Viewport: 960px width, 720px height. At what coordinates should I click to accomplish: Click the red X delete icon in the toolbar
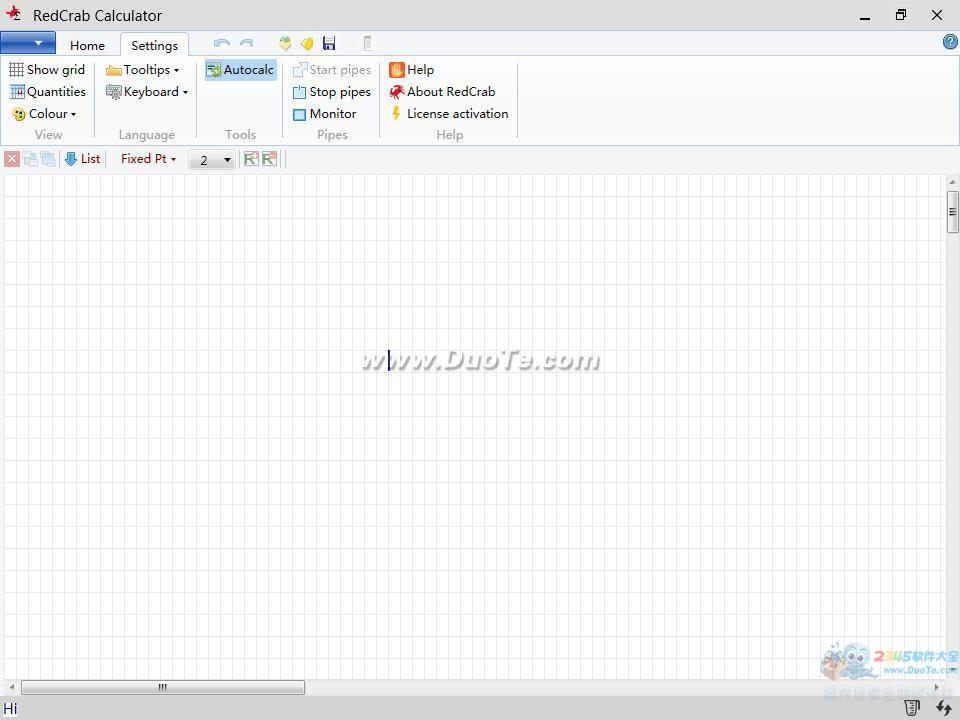click(12, 159)
